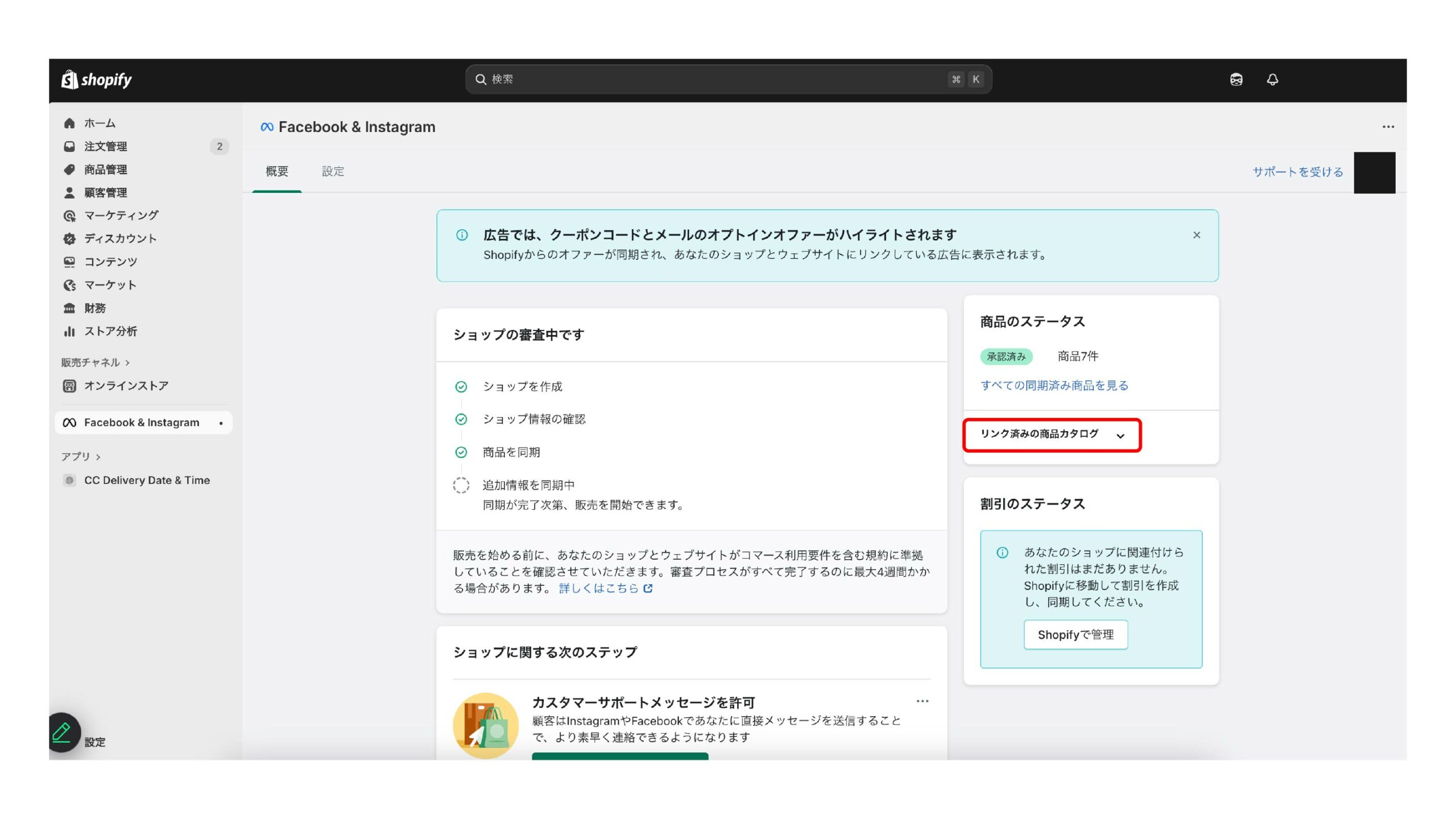Image resolution: width=1456 pixels, height=819 pixels.
Task: Click 商品7件 text
Action: click(1078, 356)
